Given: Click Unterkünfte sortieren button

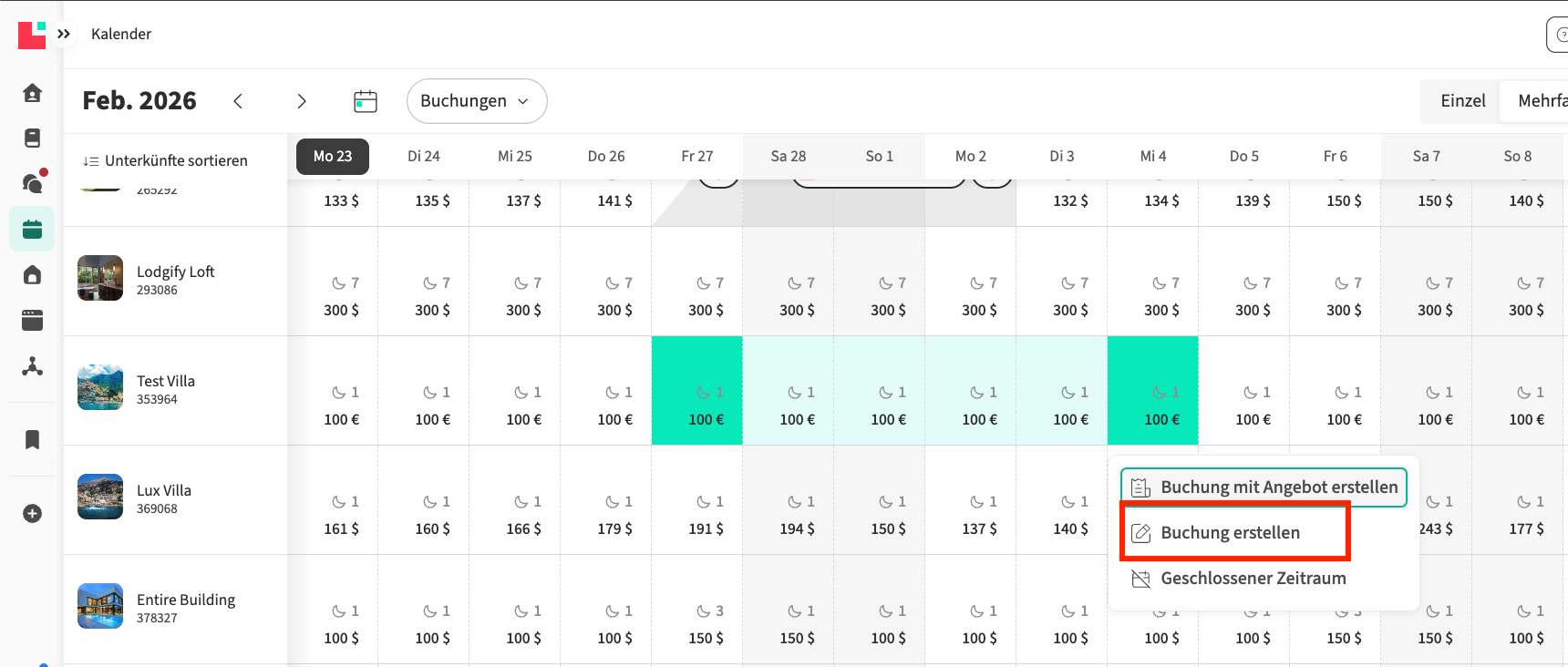Looking at the screenshot, I should point(166,161).
